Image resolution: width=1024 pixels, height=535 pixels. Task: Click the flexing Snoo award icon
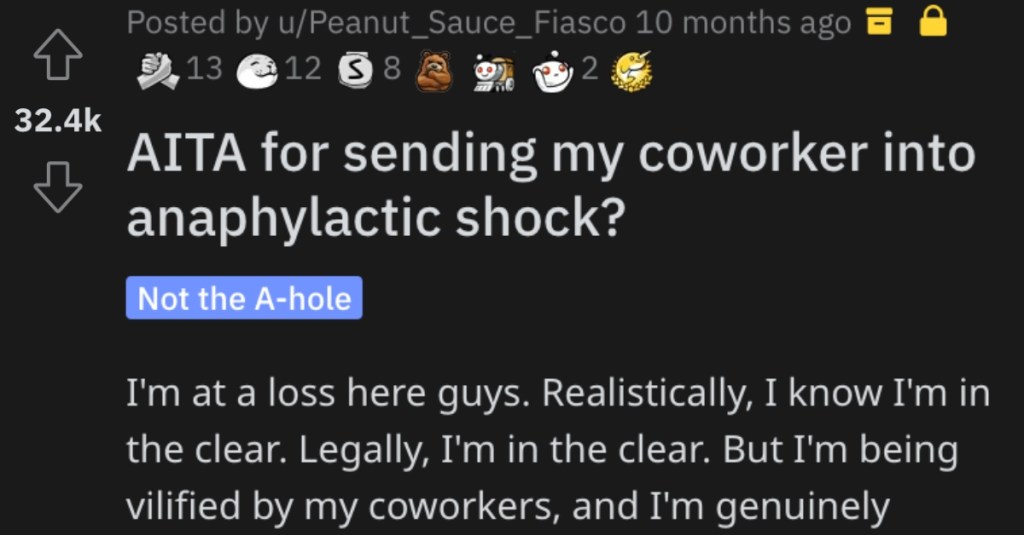pos(553,72)
